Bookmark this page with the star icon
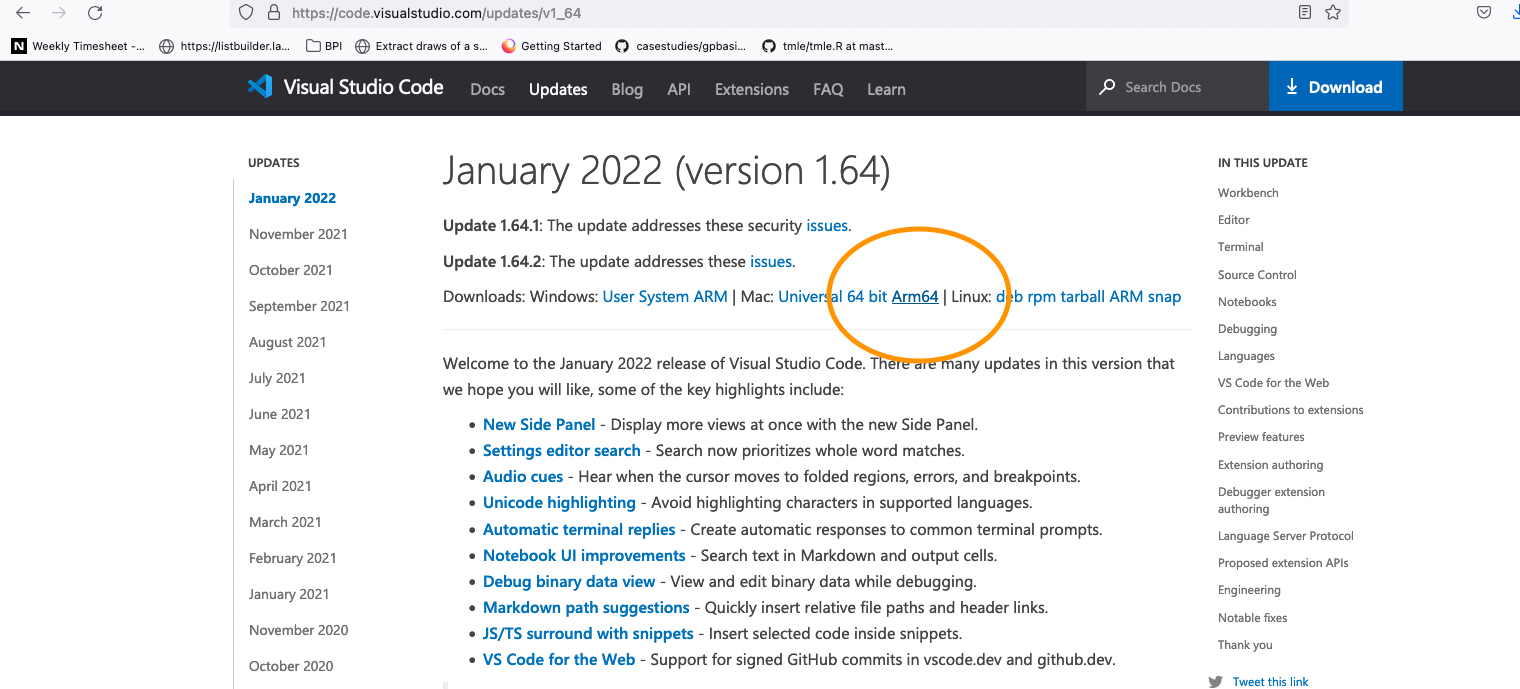Viewport: 1520px width, 689px height. pos(1334,14)
